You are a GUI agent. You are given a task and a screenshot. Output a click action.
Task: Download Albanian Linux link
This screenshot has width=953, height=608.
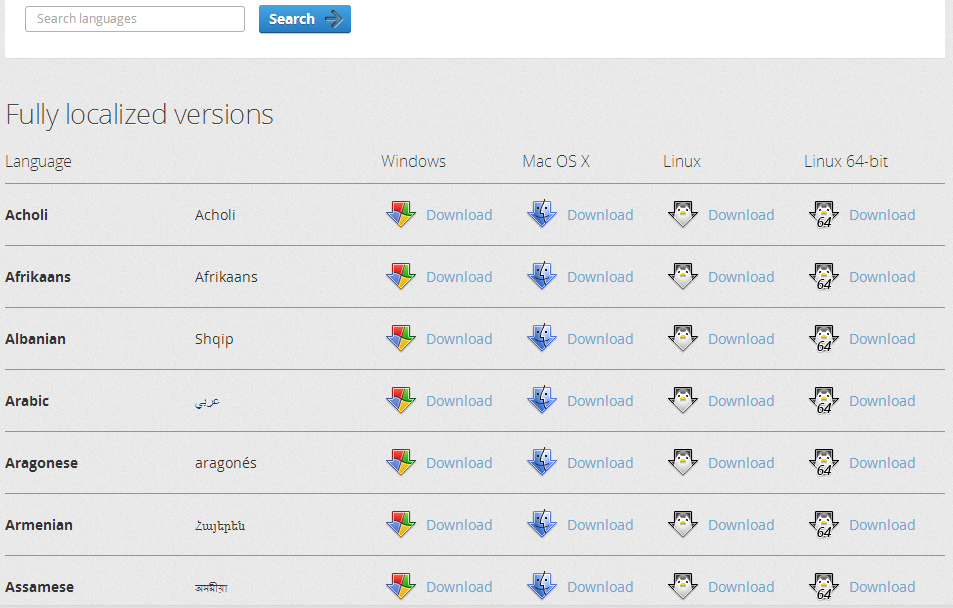click(x=741, y=339)
